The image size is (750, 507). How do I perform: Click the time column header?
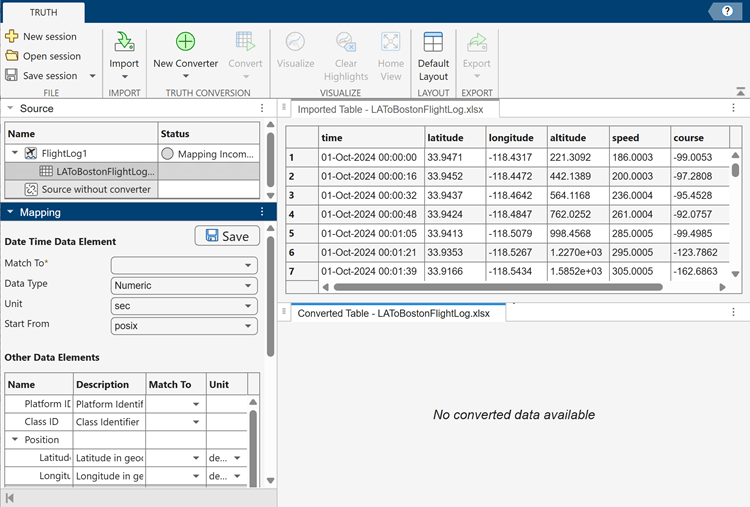tap(371, 138)
